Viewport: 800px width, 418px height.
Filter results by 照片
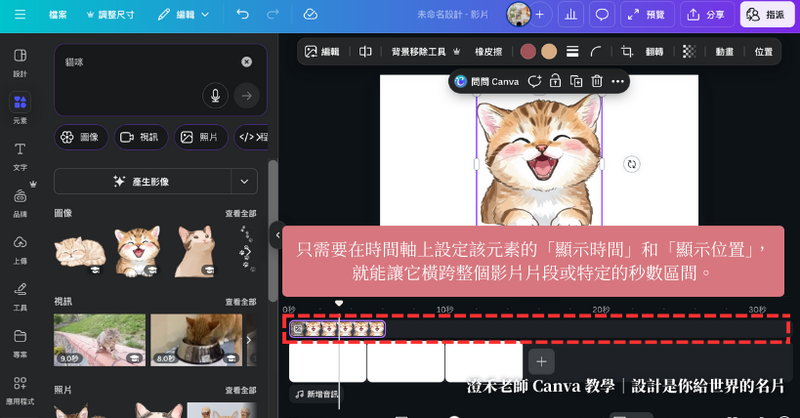point(201,137)
